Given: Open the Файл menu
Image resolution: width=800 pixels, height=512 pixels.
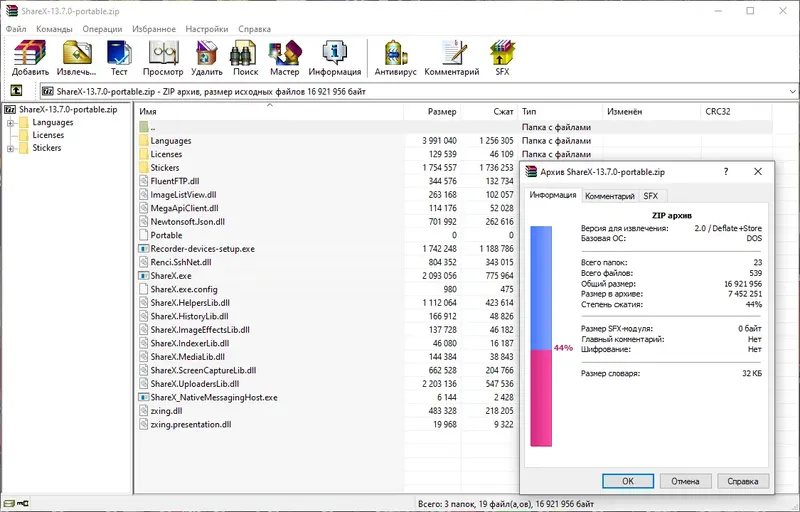Looking at the screenshot, I should [16, 29].
